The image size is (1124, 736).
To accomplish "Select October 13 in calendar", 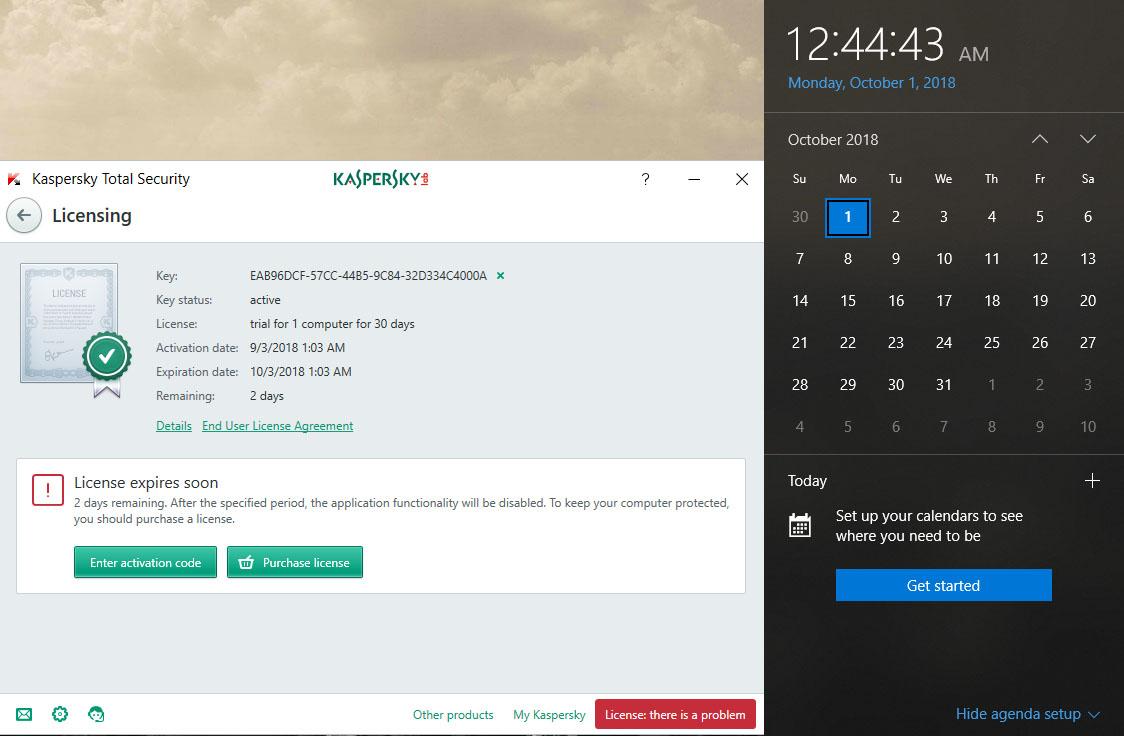I will pyautogui.click(x=1087, y=259).
